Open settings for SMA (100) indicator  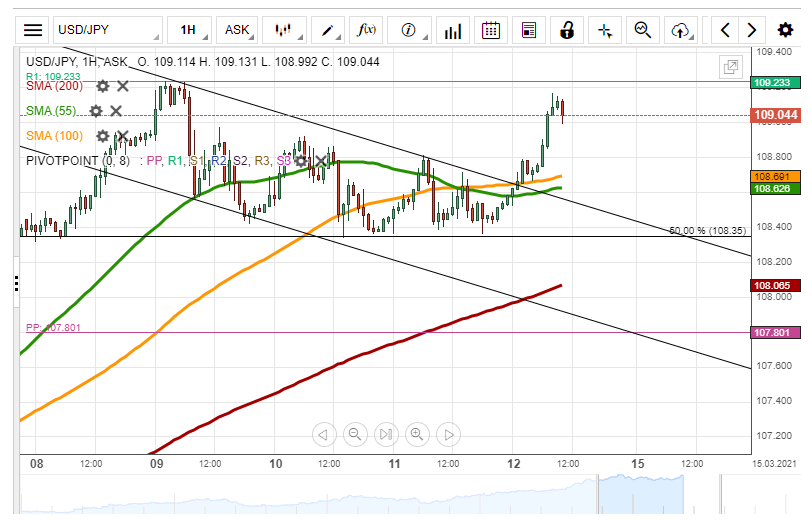(102, 136)
